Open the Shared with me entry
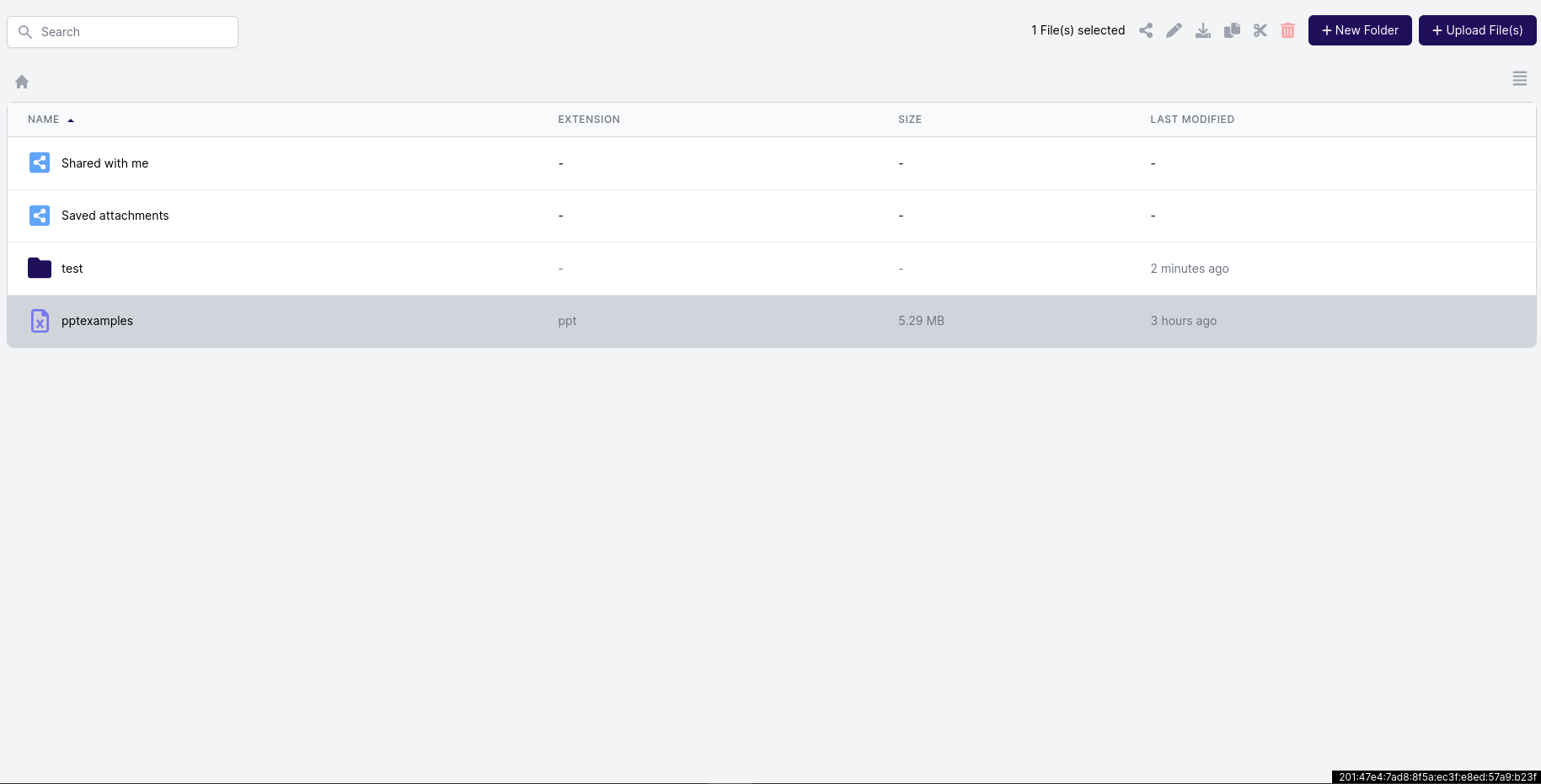The width and height of the screenshot is (1541, 784). point(104,163)
